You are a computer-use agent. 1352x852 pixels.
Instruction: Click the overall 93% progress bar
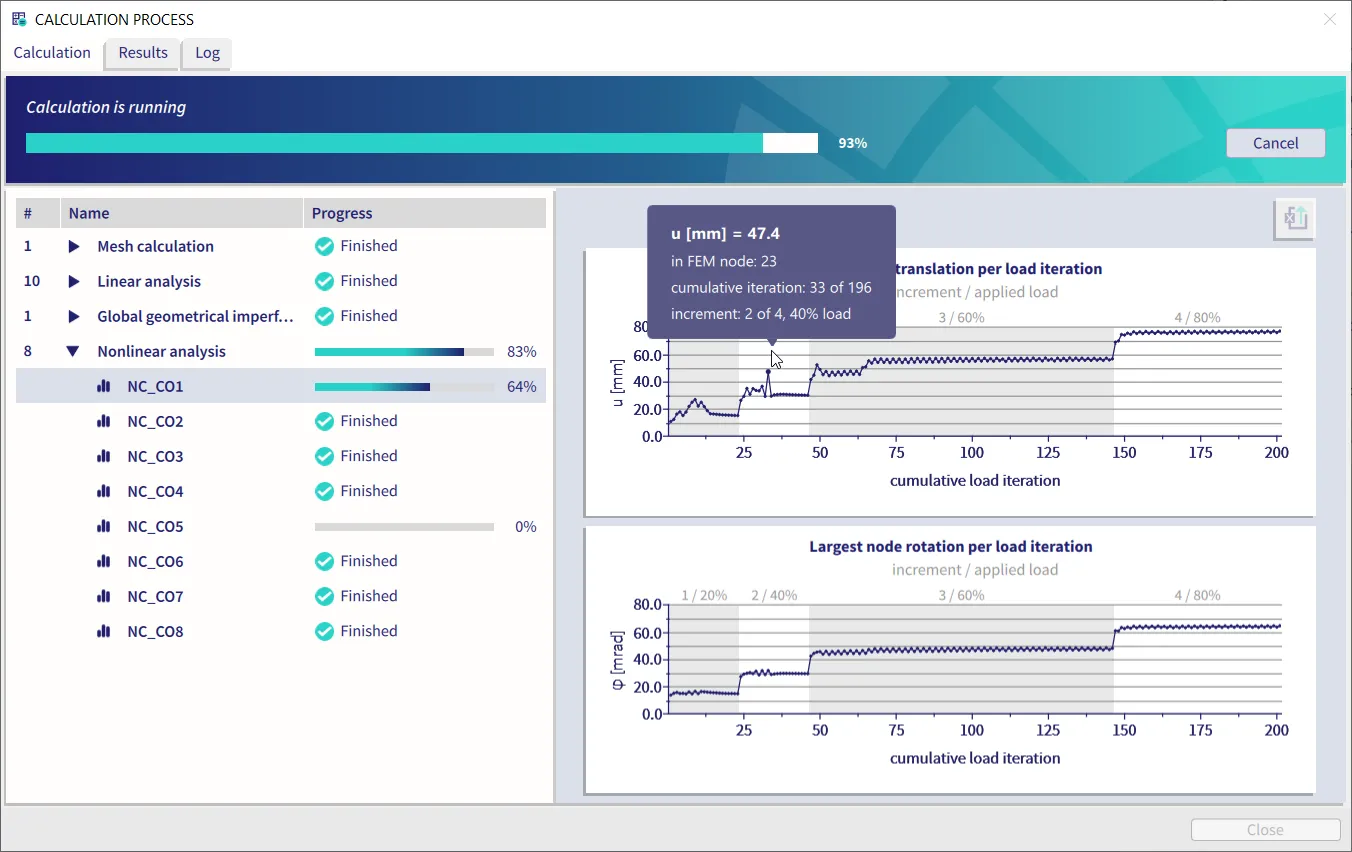[421, 143]
